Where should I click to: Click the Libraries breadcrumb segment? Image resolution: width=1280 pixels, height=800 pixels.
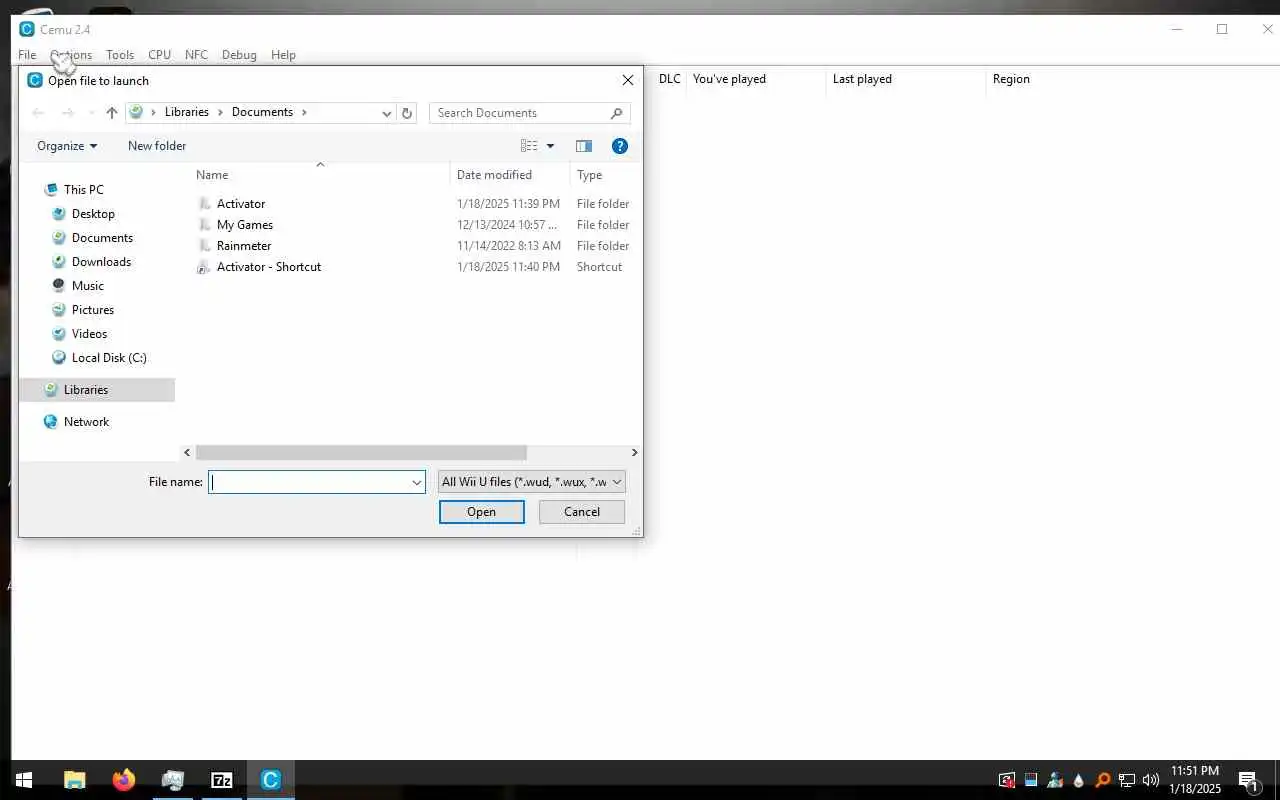click(x=187, y=112)
